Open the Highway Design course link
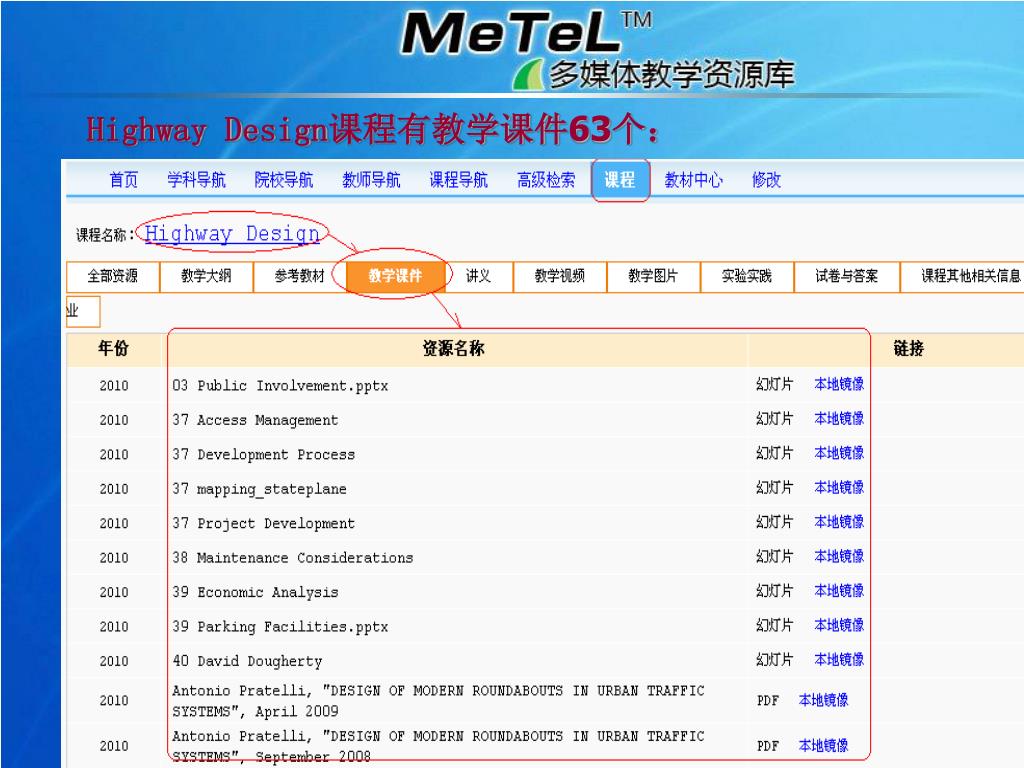Viewport: 1024px width, 768px height. point(232,234)
